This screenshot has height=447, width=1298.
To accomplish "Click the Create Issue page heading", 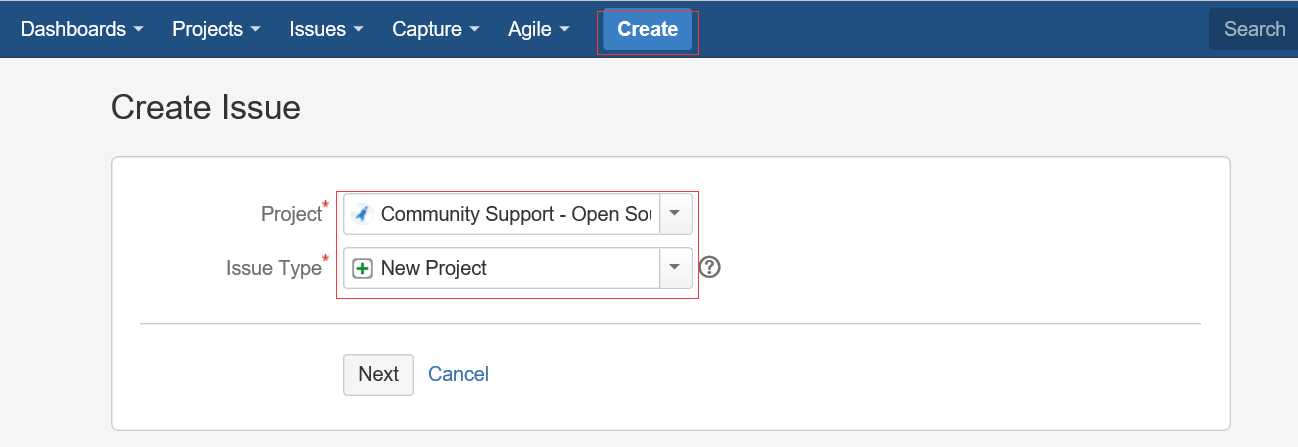I will (206, 107).
